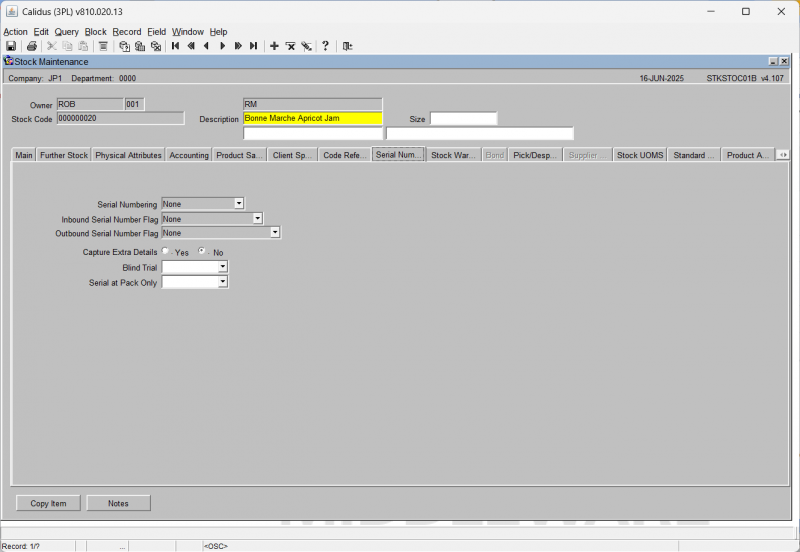The image size is (800, 552).
Task: Click the Print icon in toolbar
Action: (32, 46)
